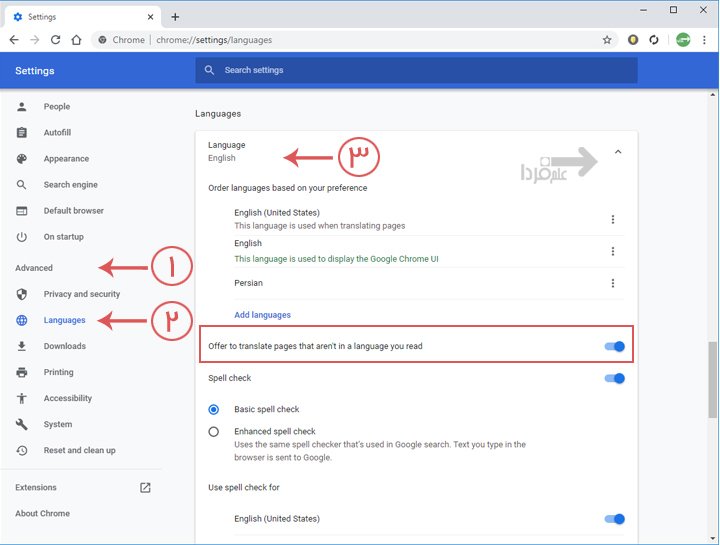Disable offer to translate pages toggle

tap(614, 346)
